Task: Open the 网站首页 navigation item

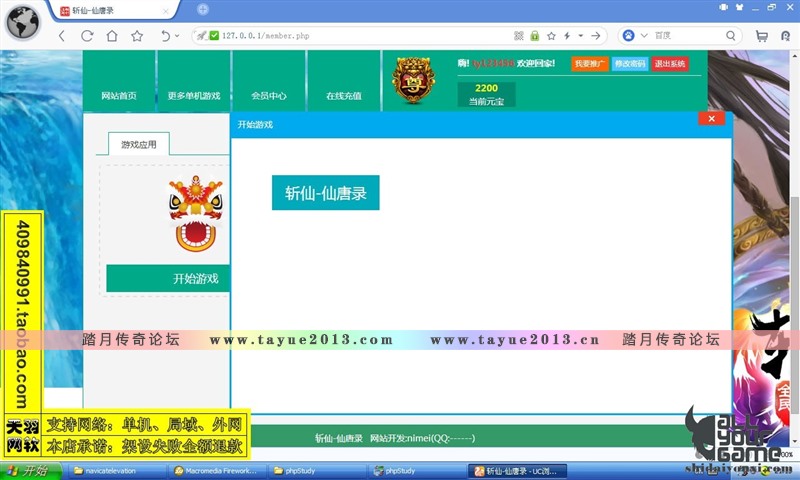Action: tap(119, 96)
